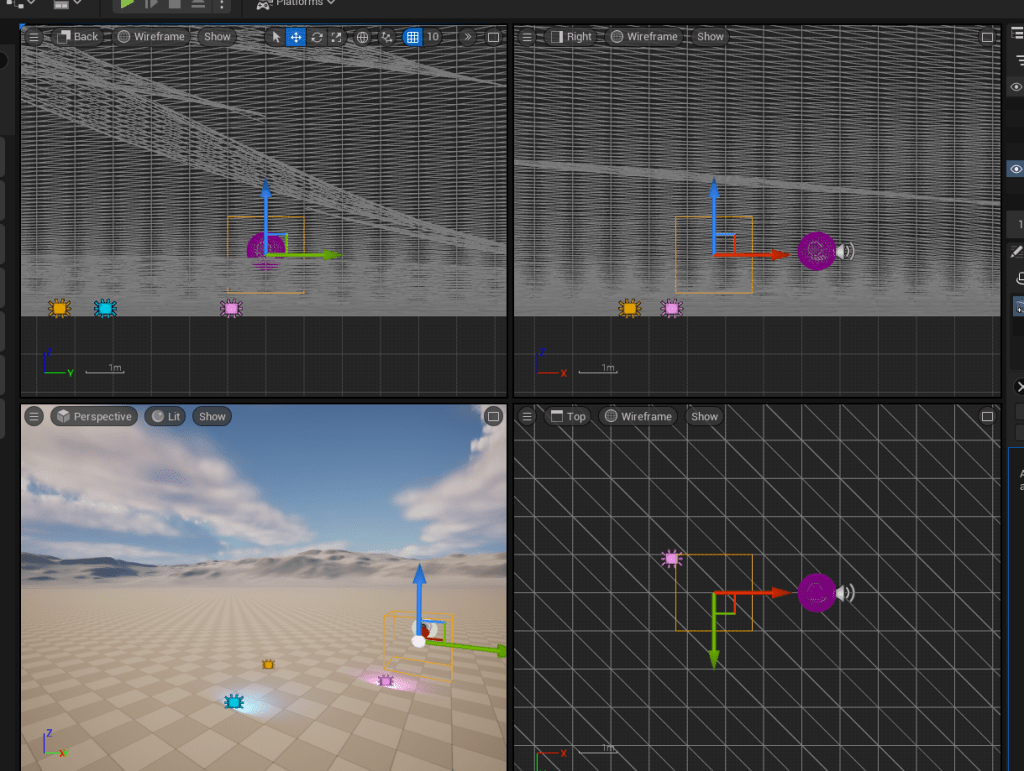1024x771 pixels.
Task: Open the Perspective viewport type menu
Action: click(x=94, y=417)
